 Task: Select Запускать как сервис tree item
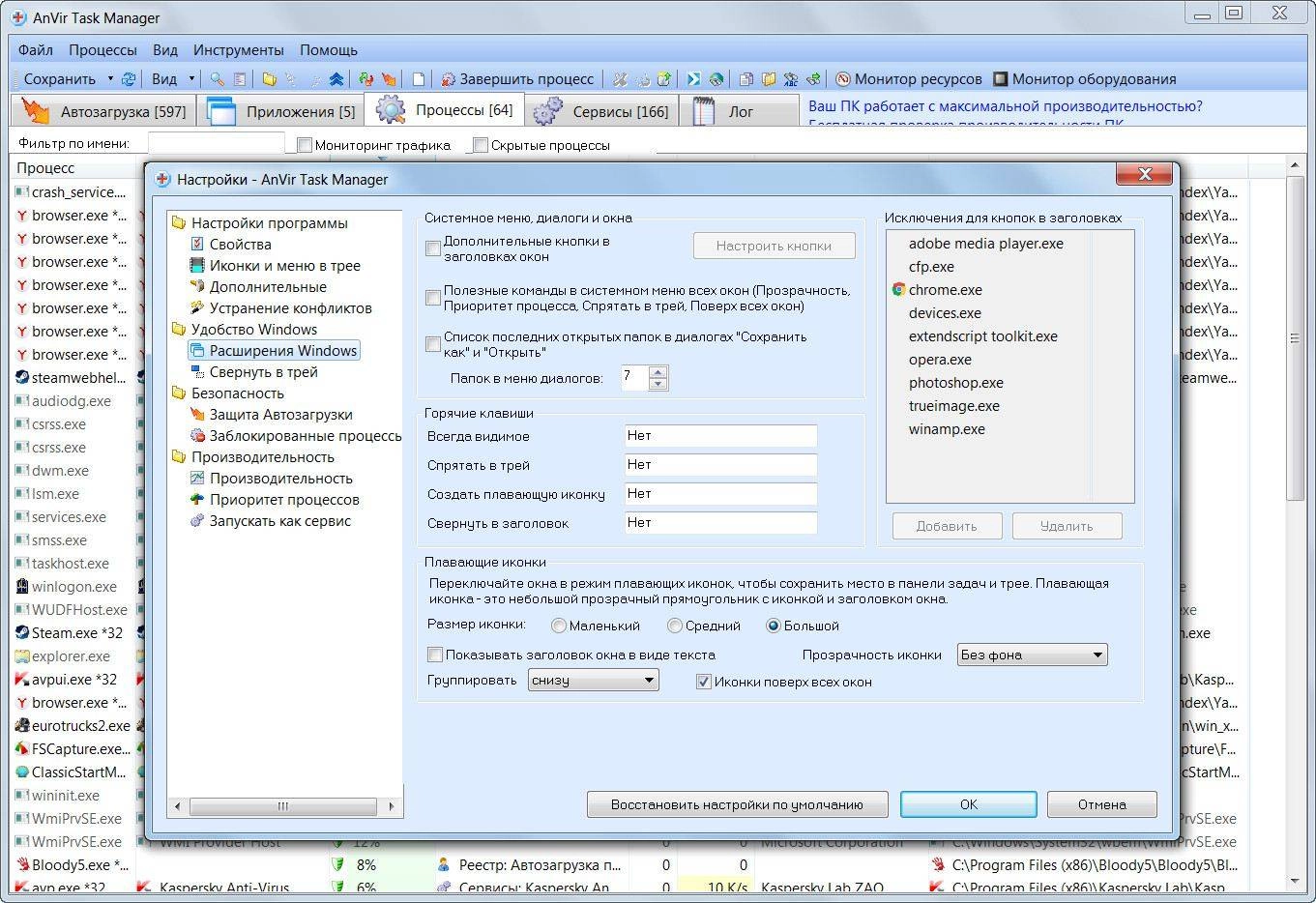pyautogui.click(x=279, y=521)
